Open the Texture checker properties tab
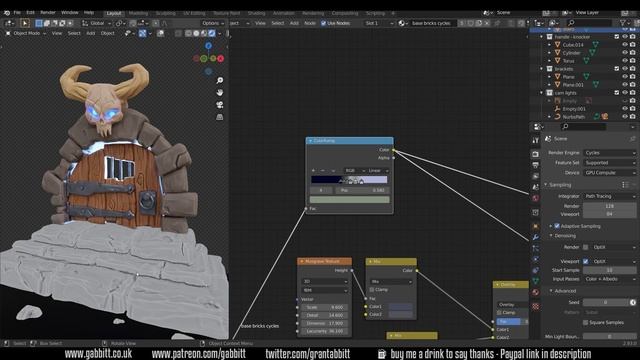640x360 pixels. [536, 306]
